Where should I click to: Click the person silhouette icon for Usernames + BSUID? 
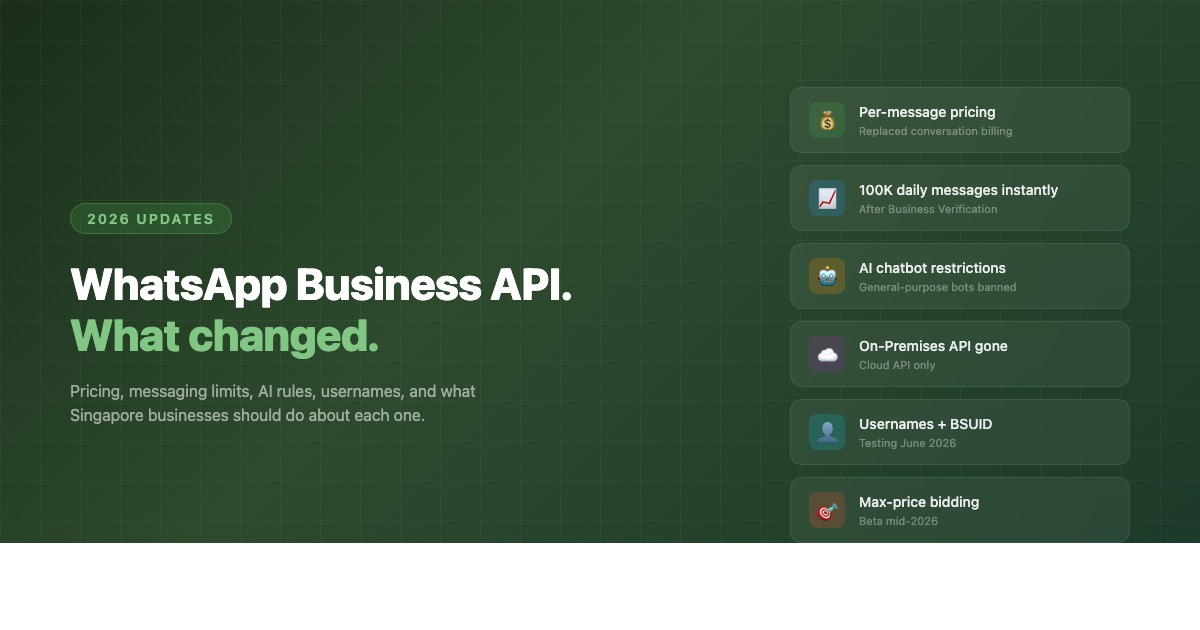coord(827,432)
